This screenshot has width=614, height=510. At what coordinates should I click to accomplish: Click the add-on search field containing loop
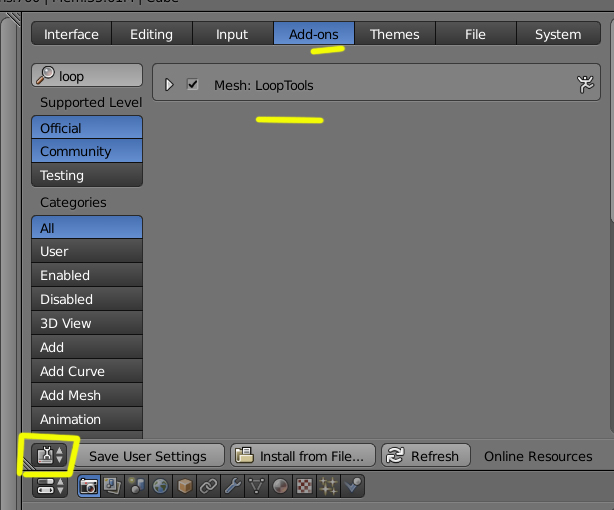click(87, 75)
